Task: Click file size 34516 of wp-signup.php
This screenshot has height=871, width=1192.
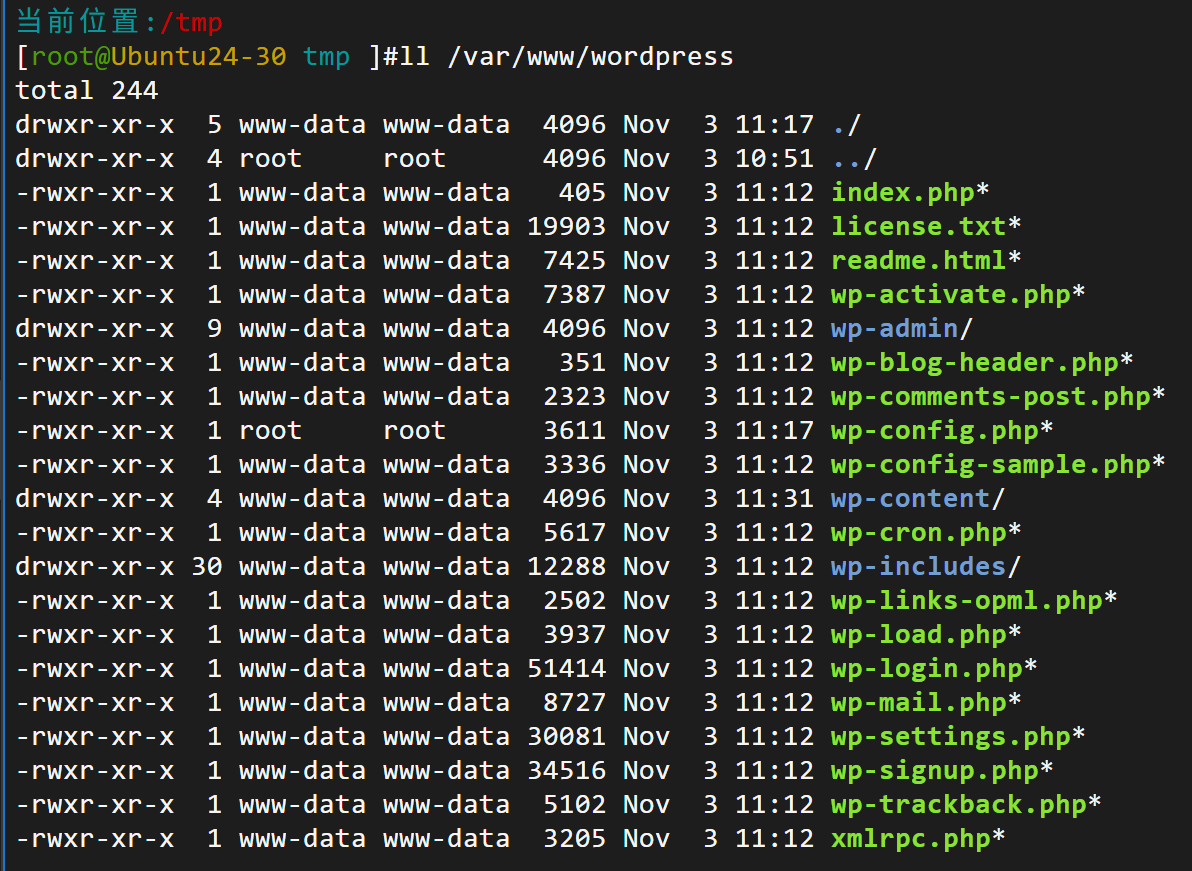Action: click(x=566, y=771)
